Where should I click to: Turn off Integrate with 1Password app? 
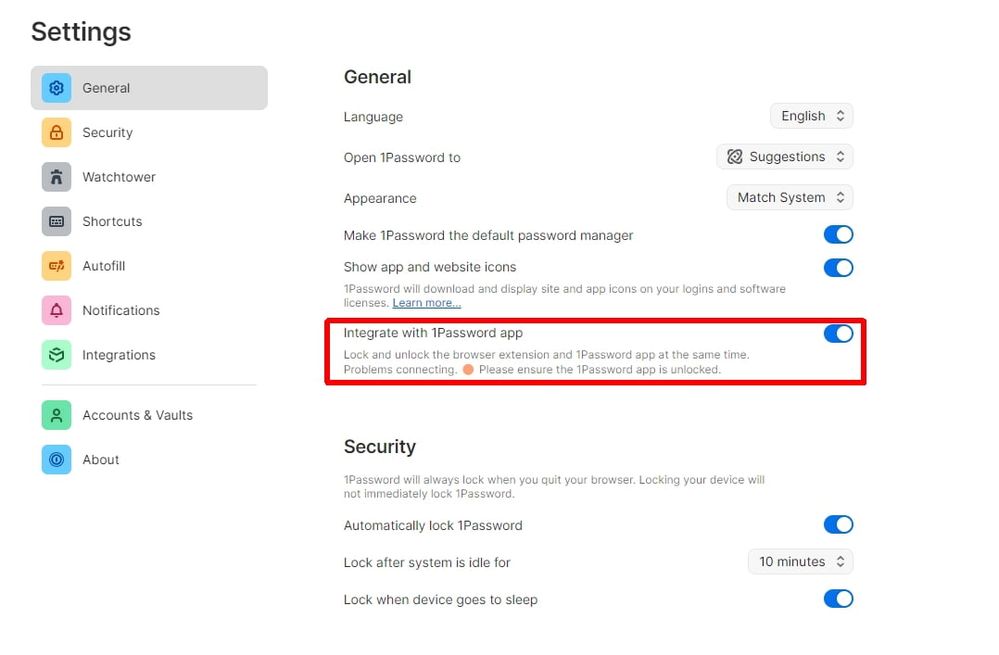(x=838, y=333)
